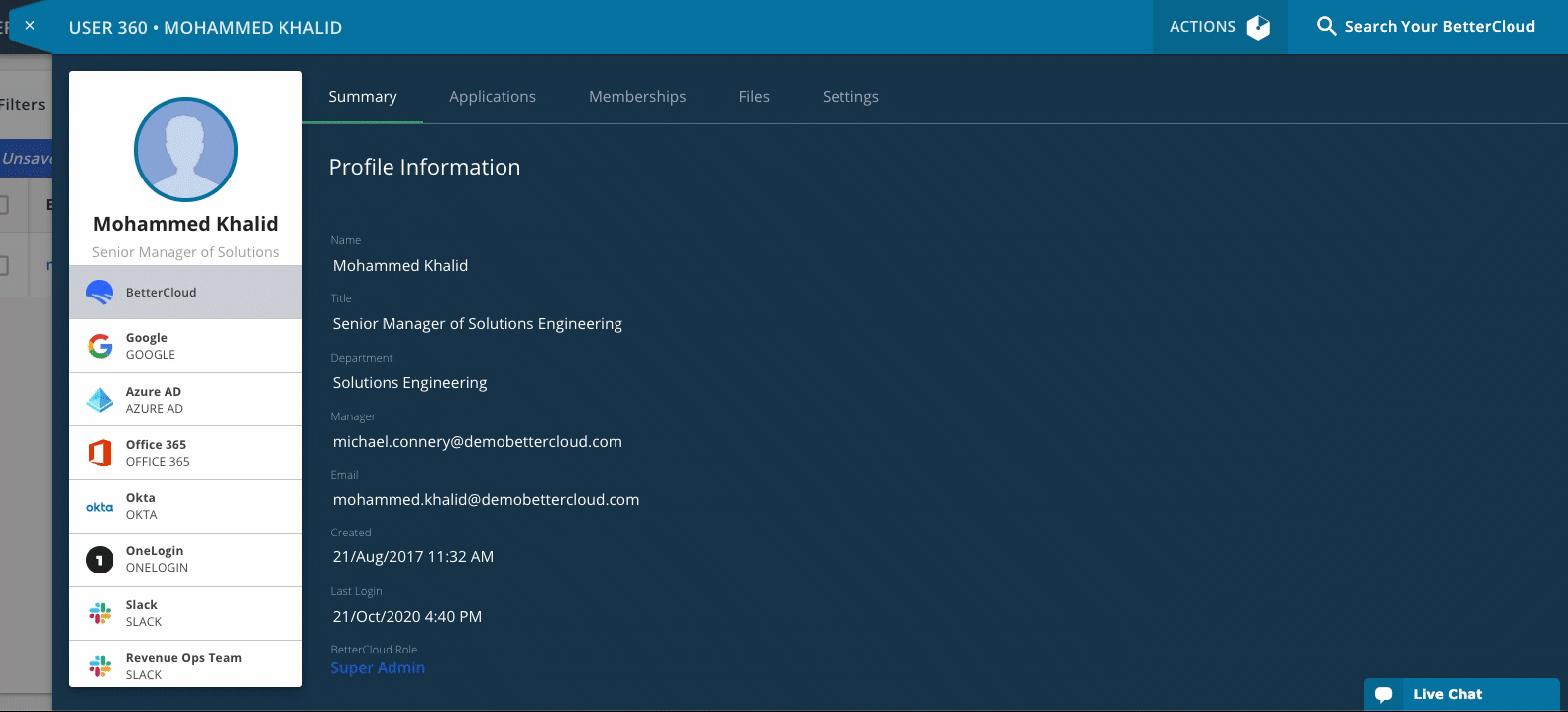Image resolution: width=1568 pixels, height=712 pixels.
Task: Click the last login 21/Oct/2020 4:40 PM
Action: point(407,617)
